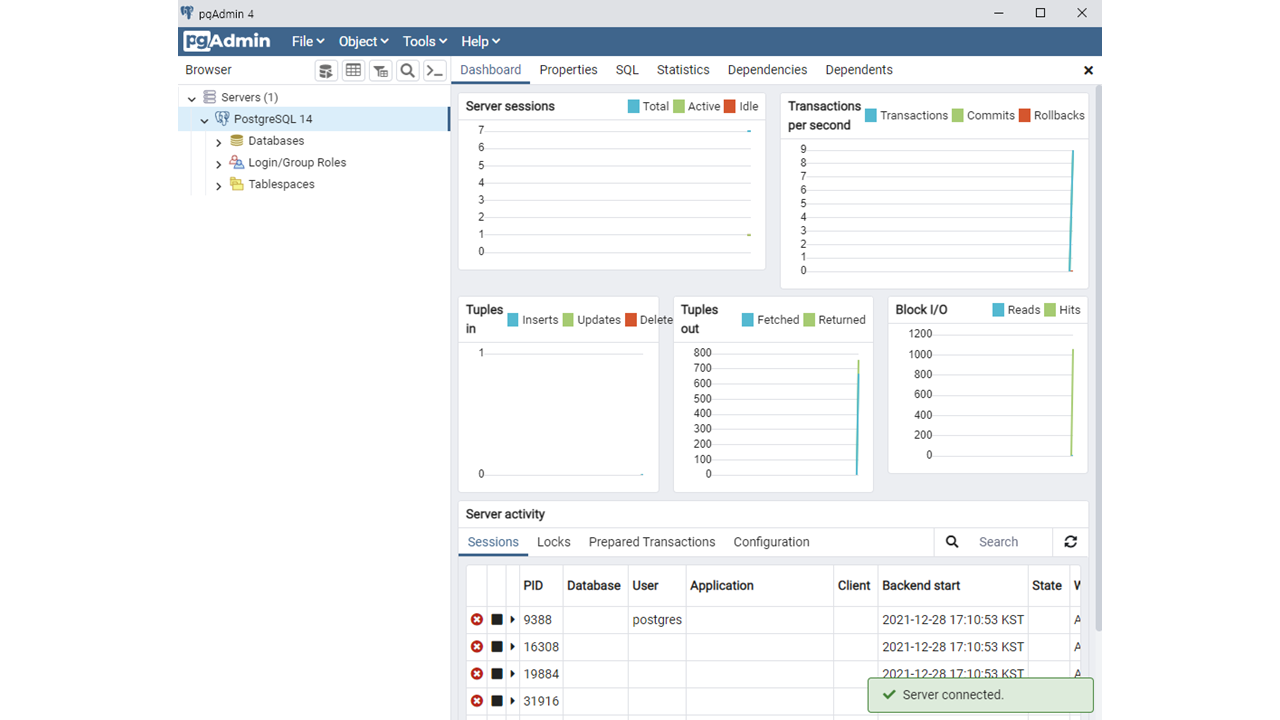The height and width of the screenshot is (720, 1280).
Task: Terminate session with PID 9388
Action: [477, 620]
